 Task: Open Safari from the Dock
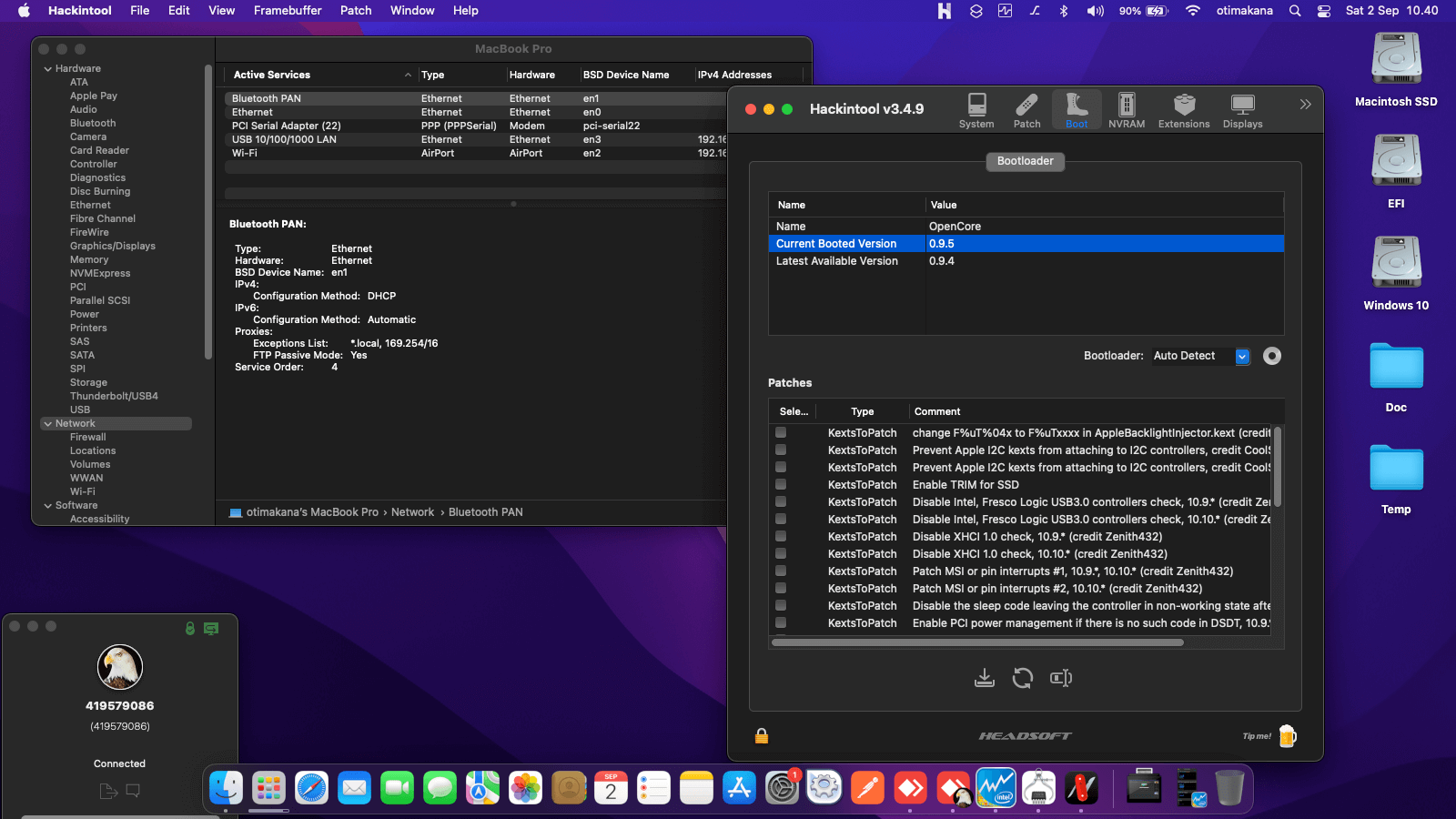[311, 788]
